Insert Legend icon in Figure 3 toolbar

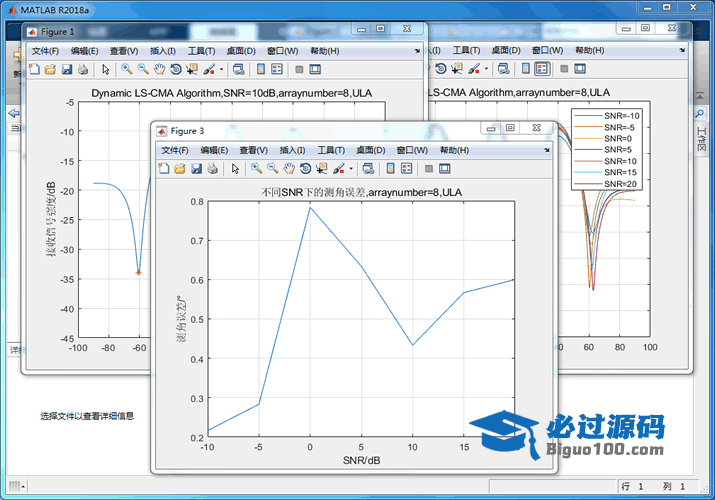[406, 169]
